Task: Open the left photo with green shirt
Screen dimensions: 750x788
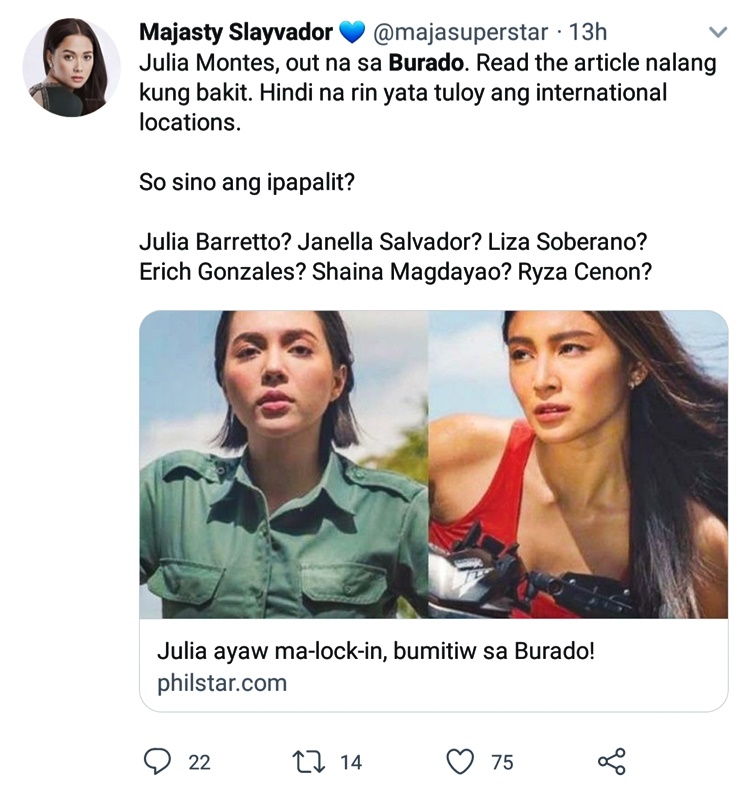Action: click(284, 464)
